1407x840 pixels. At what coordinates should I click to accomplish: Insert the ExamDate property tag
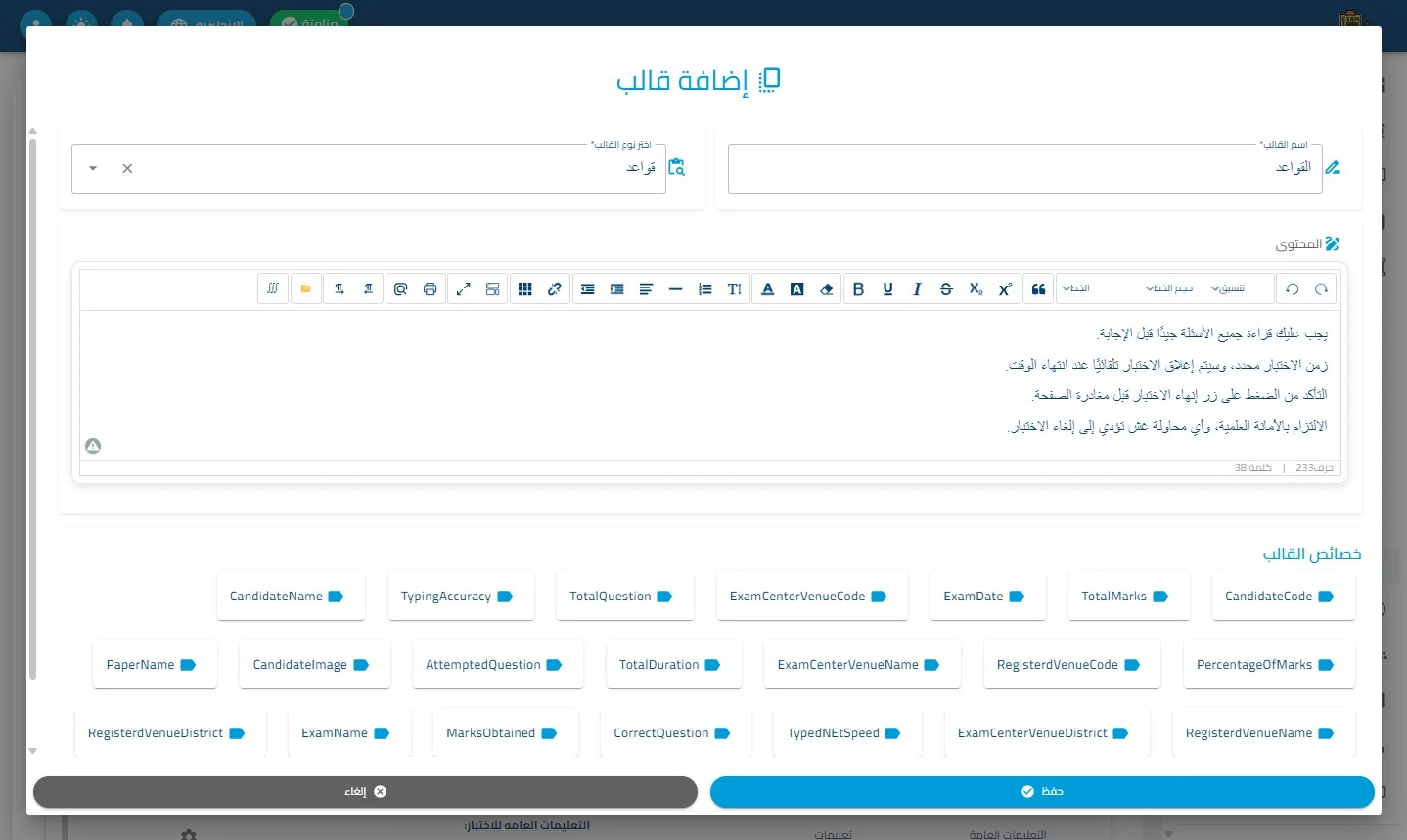coord(987,597)
